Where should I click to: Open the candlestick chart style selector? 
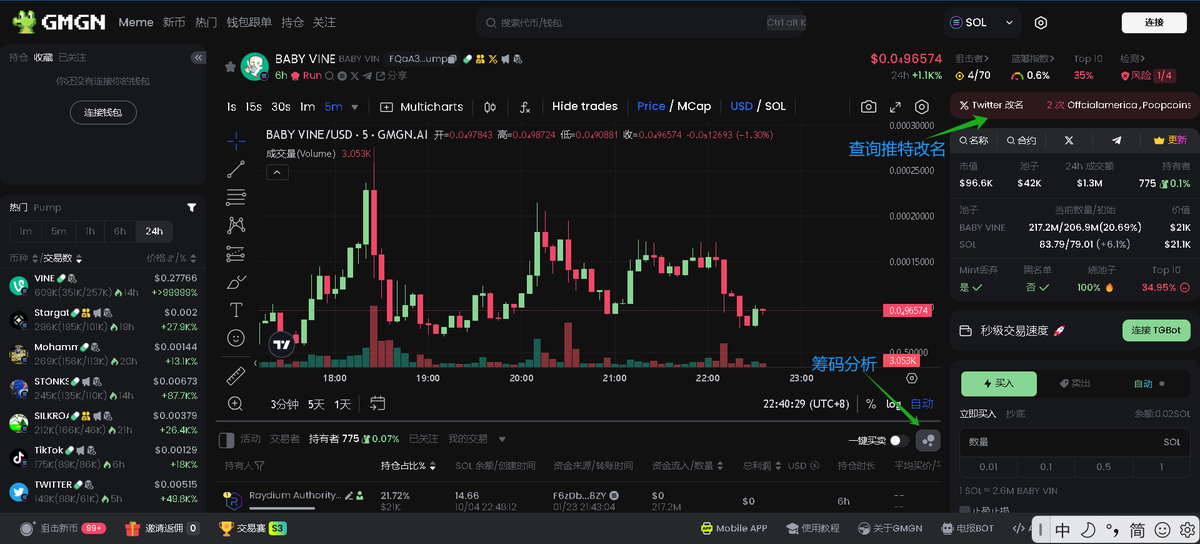(489, 107)
